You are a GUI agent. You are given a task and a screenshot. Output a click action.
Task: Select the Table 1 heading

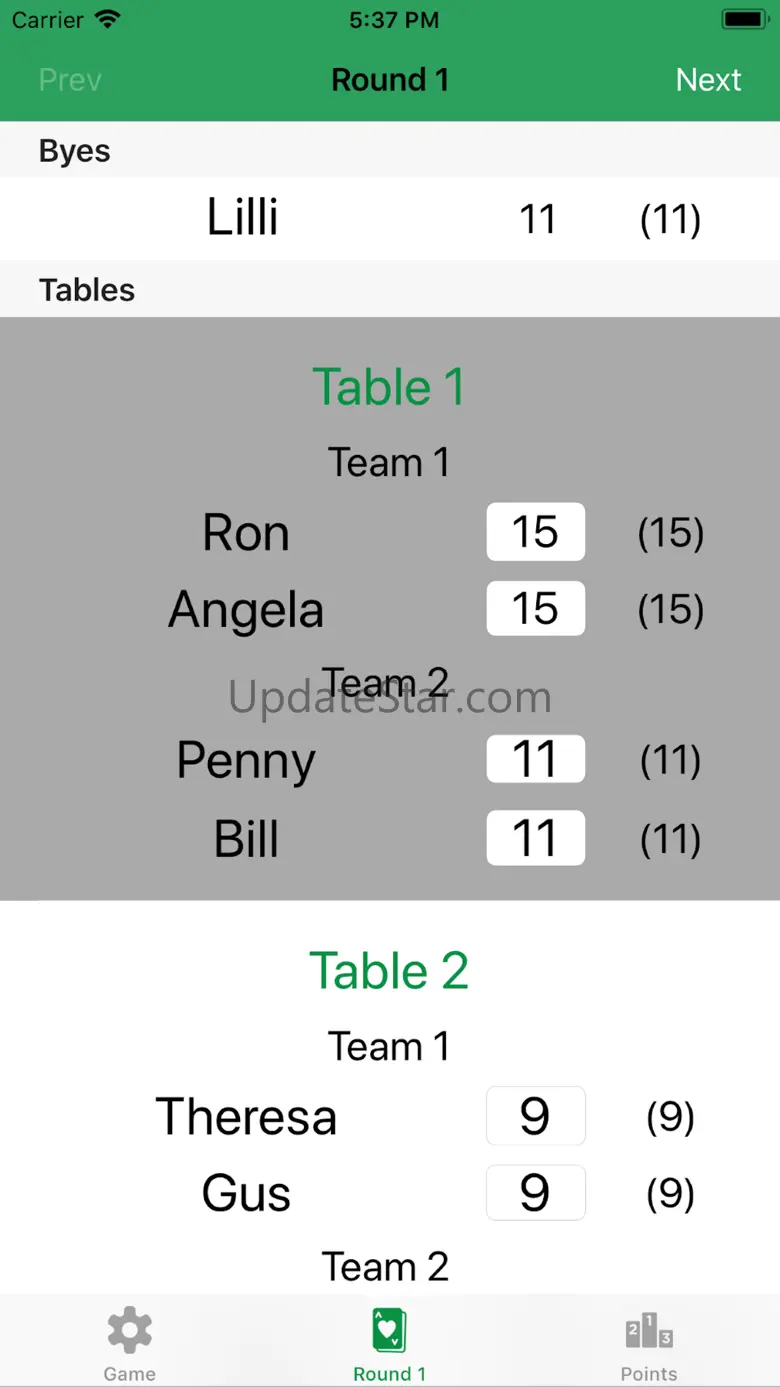click(389, 387)
